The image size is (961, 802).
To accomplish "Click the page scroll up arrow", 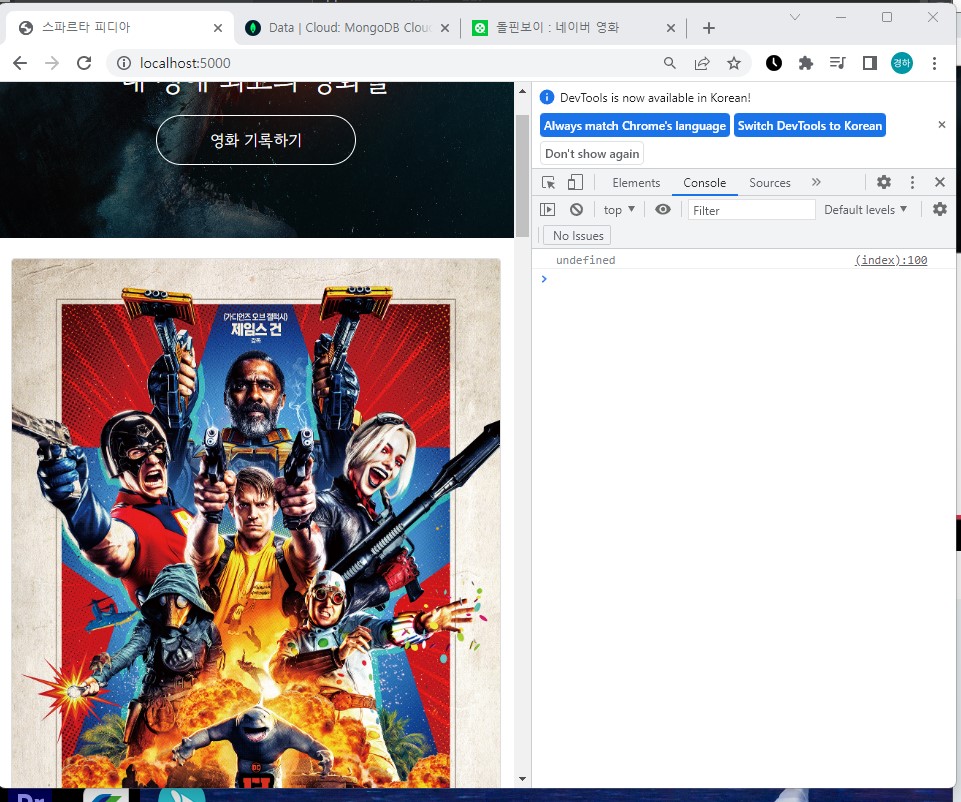I will [522, 92].
